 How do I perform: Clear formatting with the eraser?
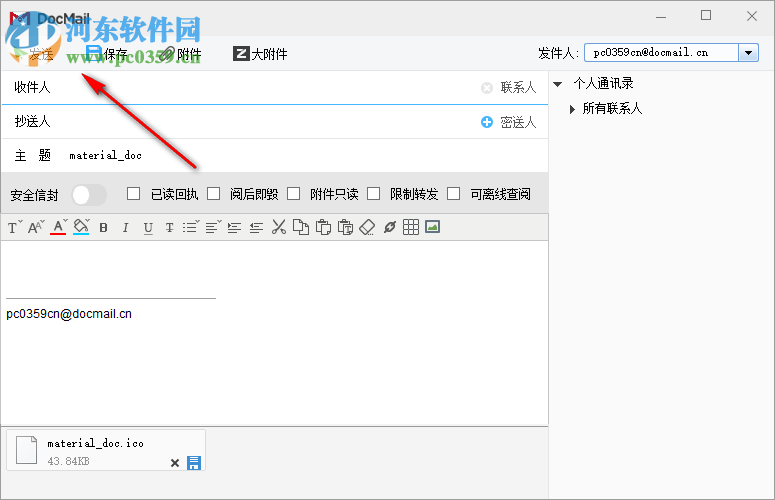tap(367, 227)
